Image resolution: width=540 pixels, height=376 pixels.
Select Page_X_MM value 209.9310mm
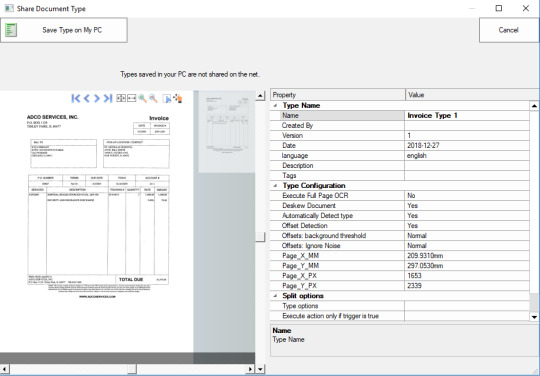pyautogui.click(x=467, y=256)
